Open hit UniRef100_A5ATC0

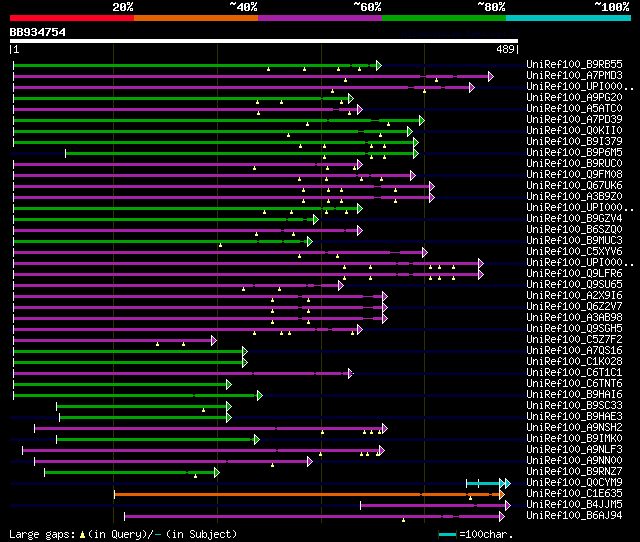tap(574, 109)
